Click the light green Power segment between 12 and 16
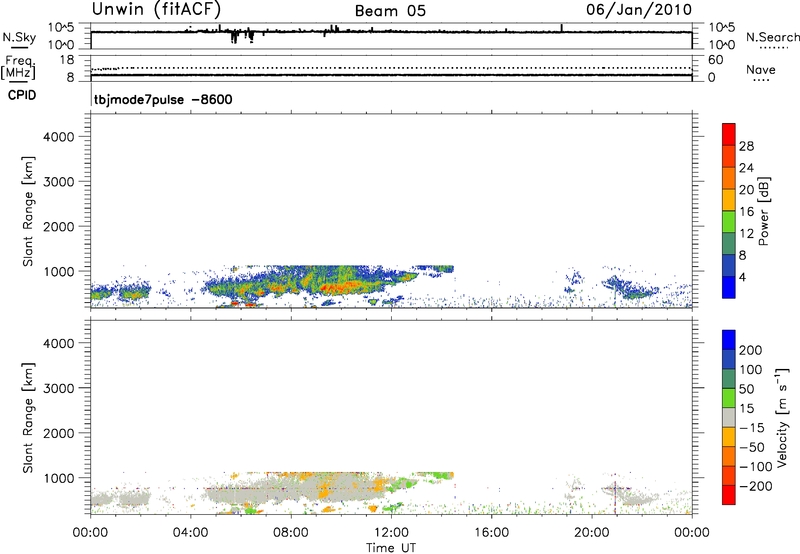 click(x=729, y=221)
